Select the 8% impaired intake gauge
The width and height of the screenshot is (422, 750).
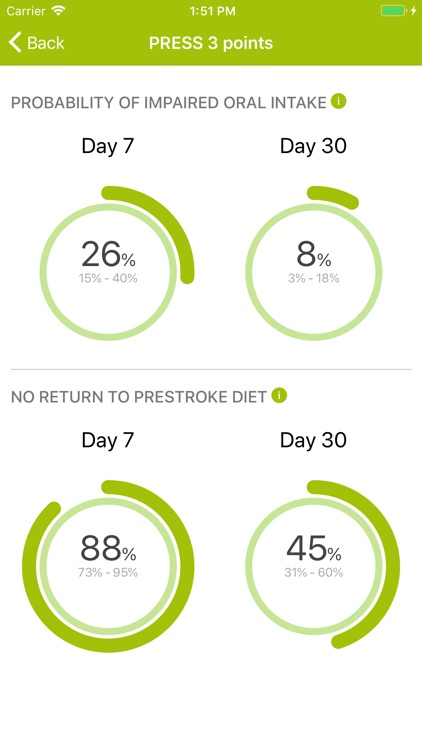pyautogui.click(x=313, y=263)
